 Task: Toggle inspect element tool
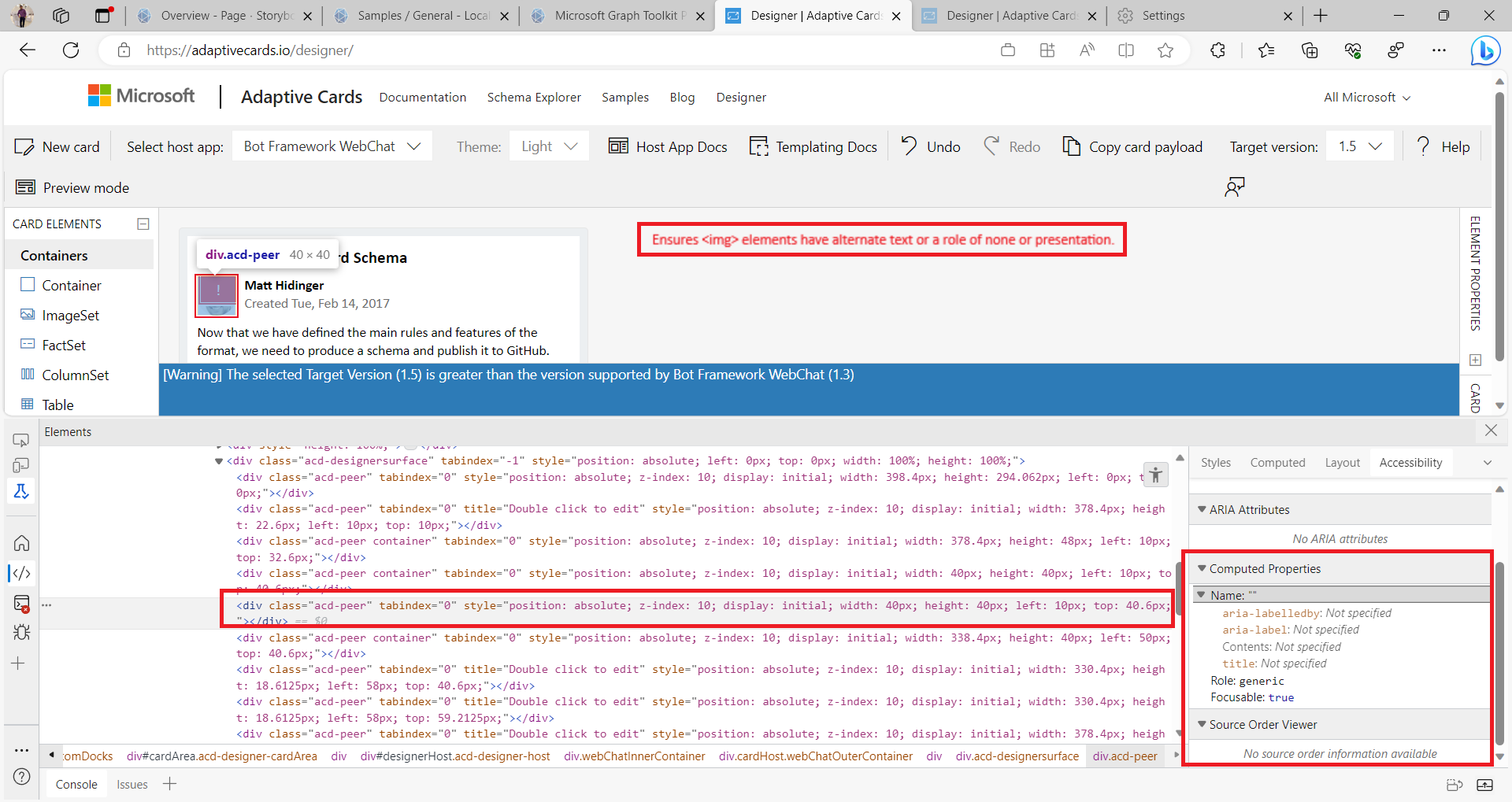point(21,440)
